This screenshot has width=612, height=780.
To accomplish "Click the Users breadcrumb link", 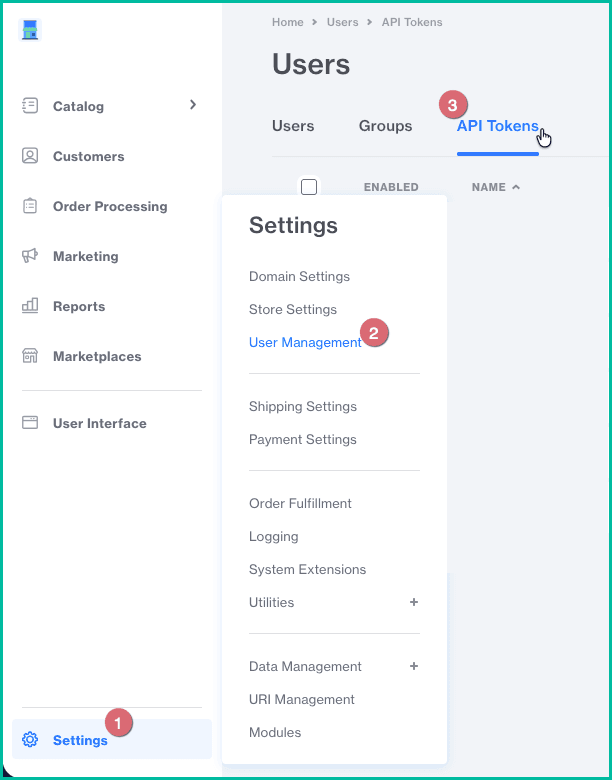I will point(342,22).
